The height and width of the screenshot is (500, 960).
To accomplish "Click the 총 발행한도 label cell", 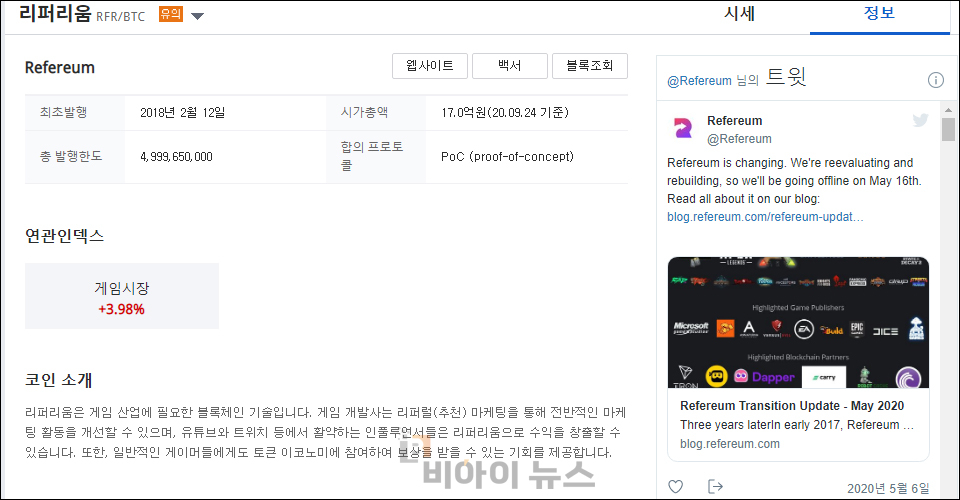I will [x=75, y=157].
